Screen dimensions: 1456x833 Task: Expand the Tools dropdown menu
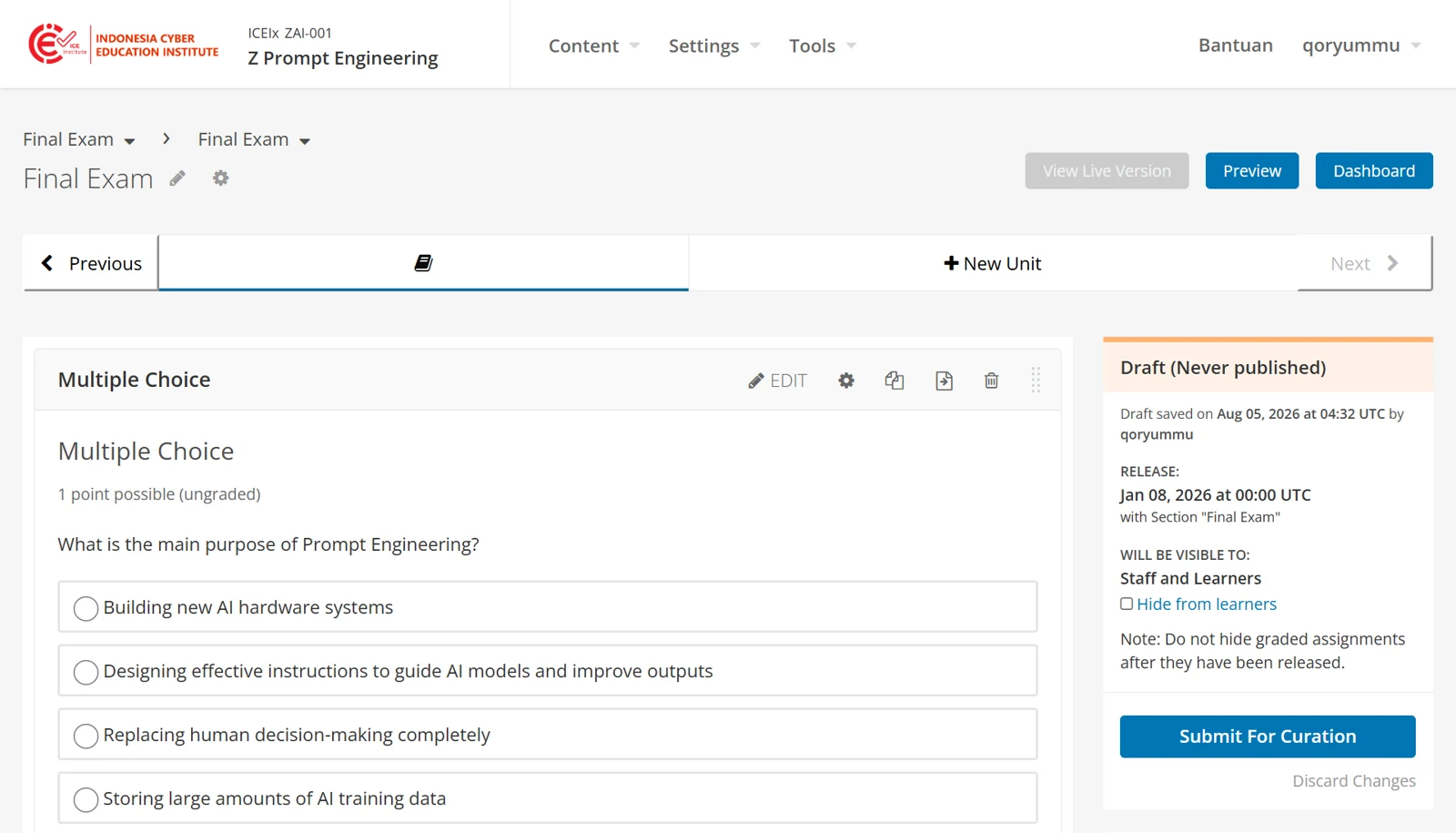(823, 46)
